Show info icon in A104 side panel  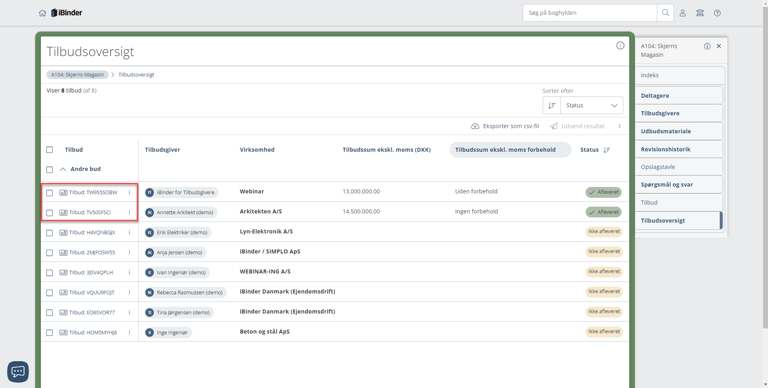pyautogui.click(x=707, y=46)
